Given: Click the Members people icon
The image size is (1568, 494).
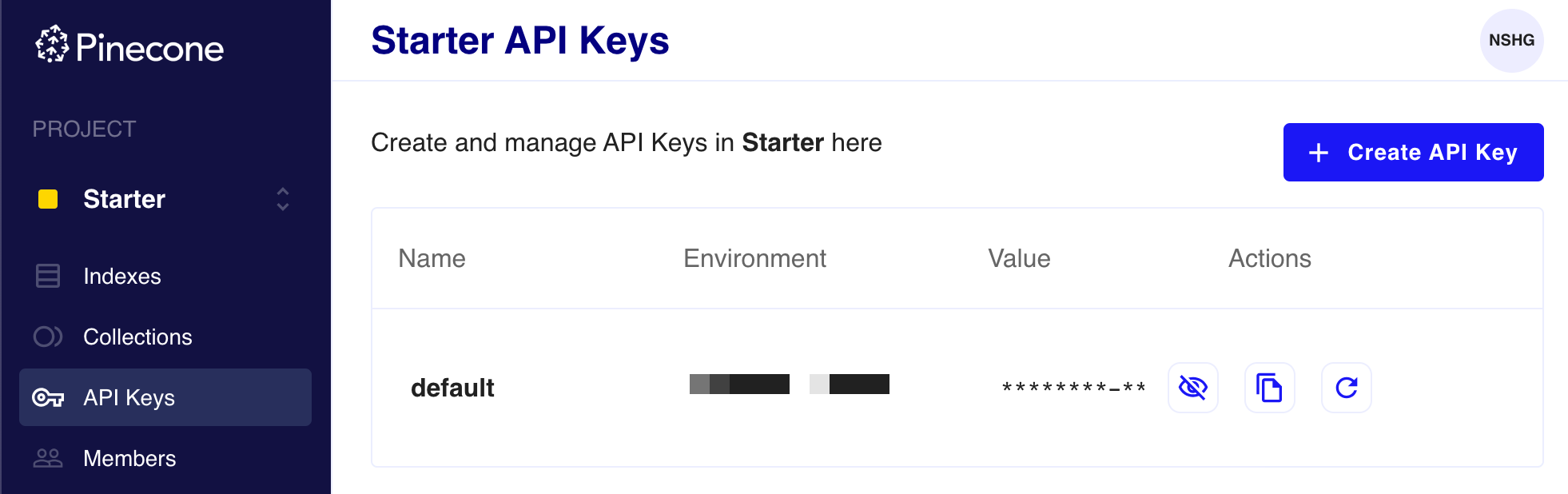Looking at the screenshot, I should click(48, 458).
